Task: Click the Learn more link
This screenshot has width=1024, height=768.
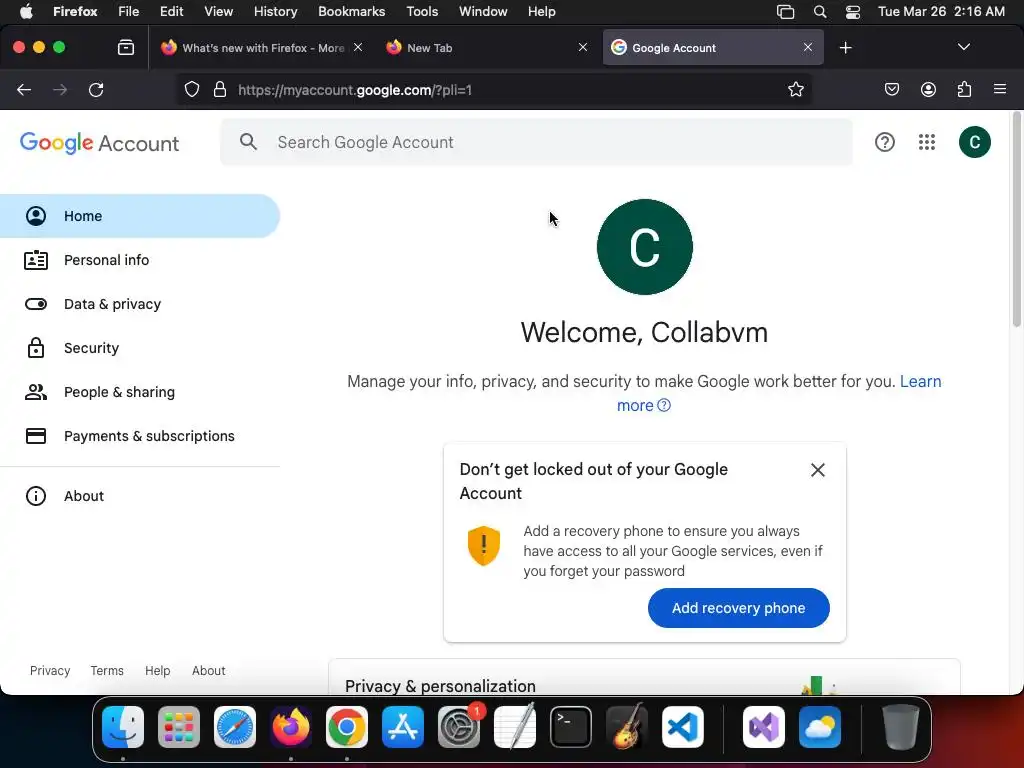Action: tap(920, 381)
